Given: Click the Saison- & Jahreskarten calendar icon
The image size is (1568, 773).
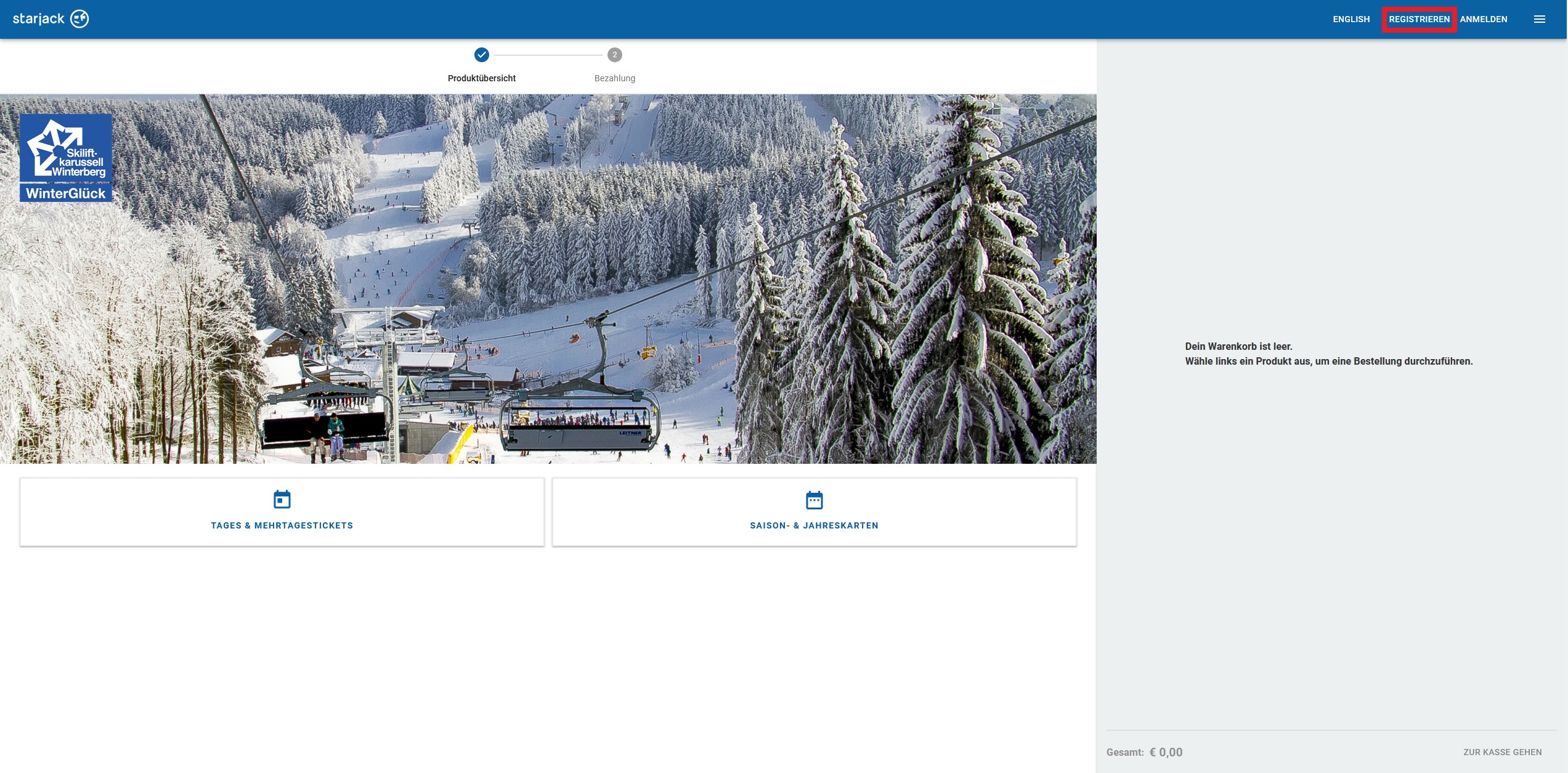Looking at the screenshot, I should [x=814, y=500].
